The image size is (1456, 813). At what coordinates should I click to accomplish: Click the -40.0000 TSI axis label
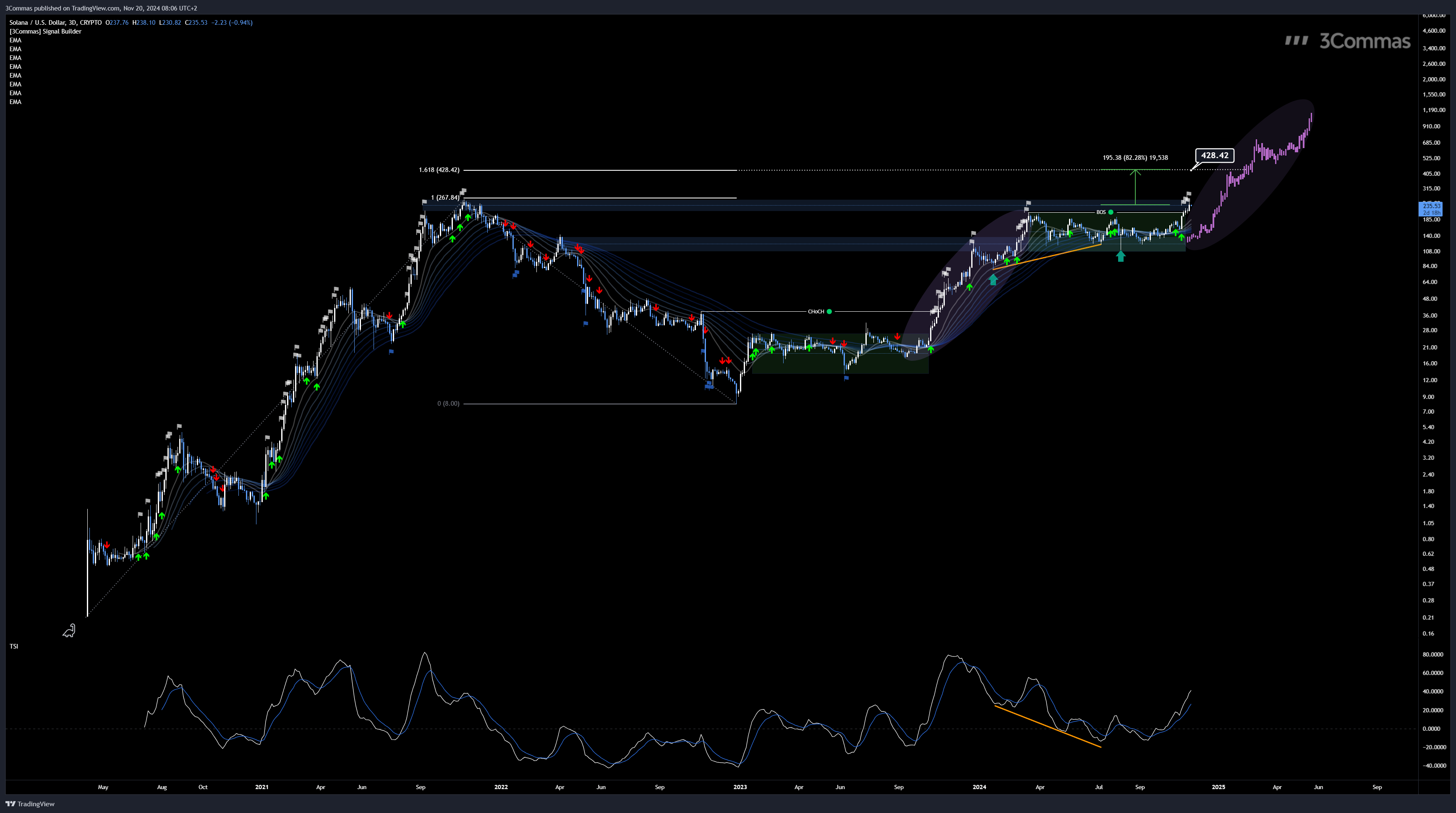coord(1434,766)
